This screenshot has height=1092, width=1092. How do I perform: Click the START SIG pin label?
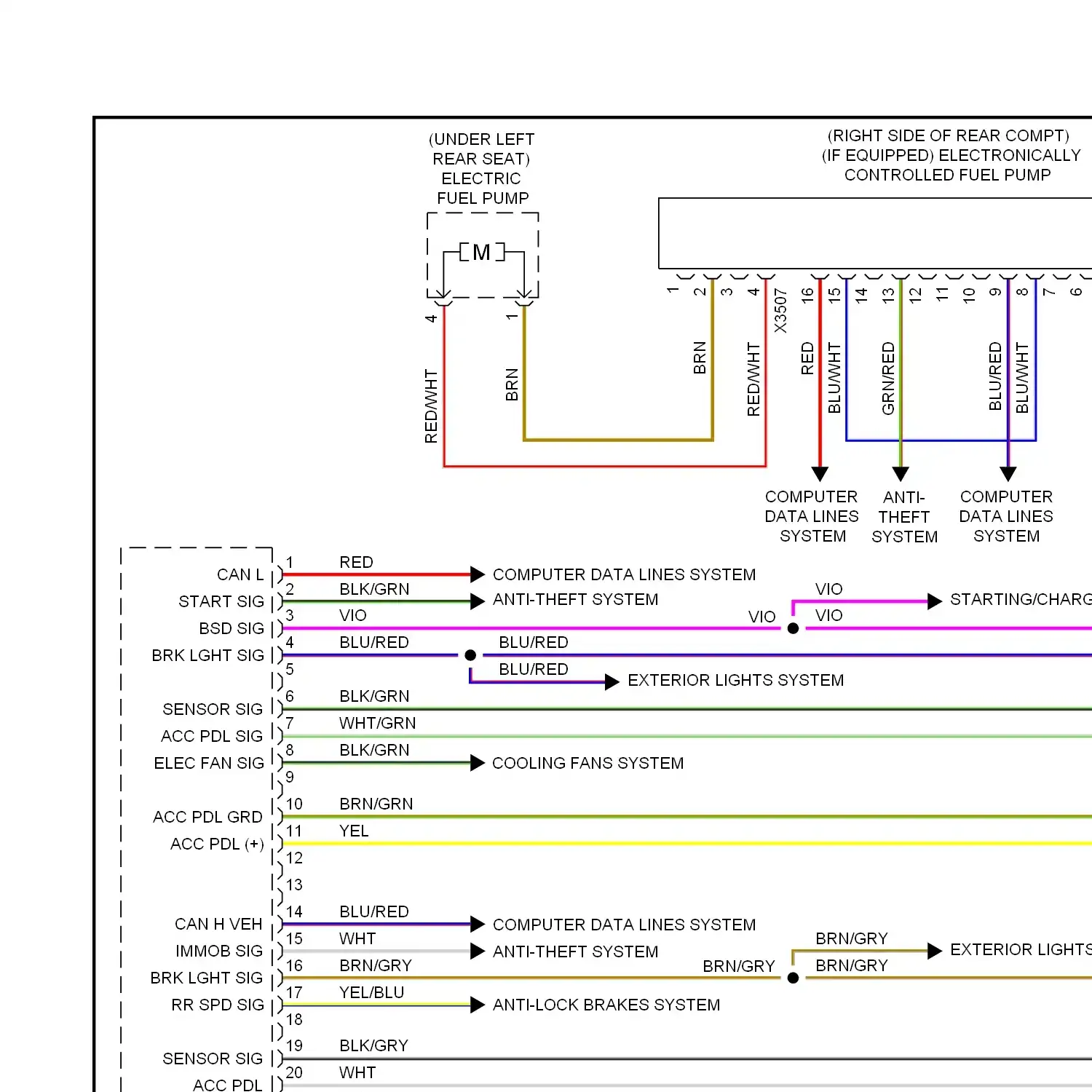click(221, 601)
